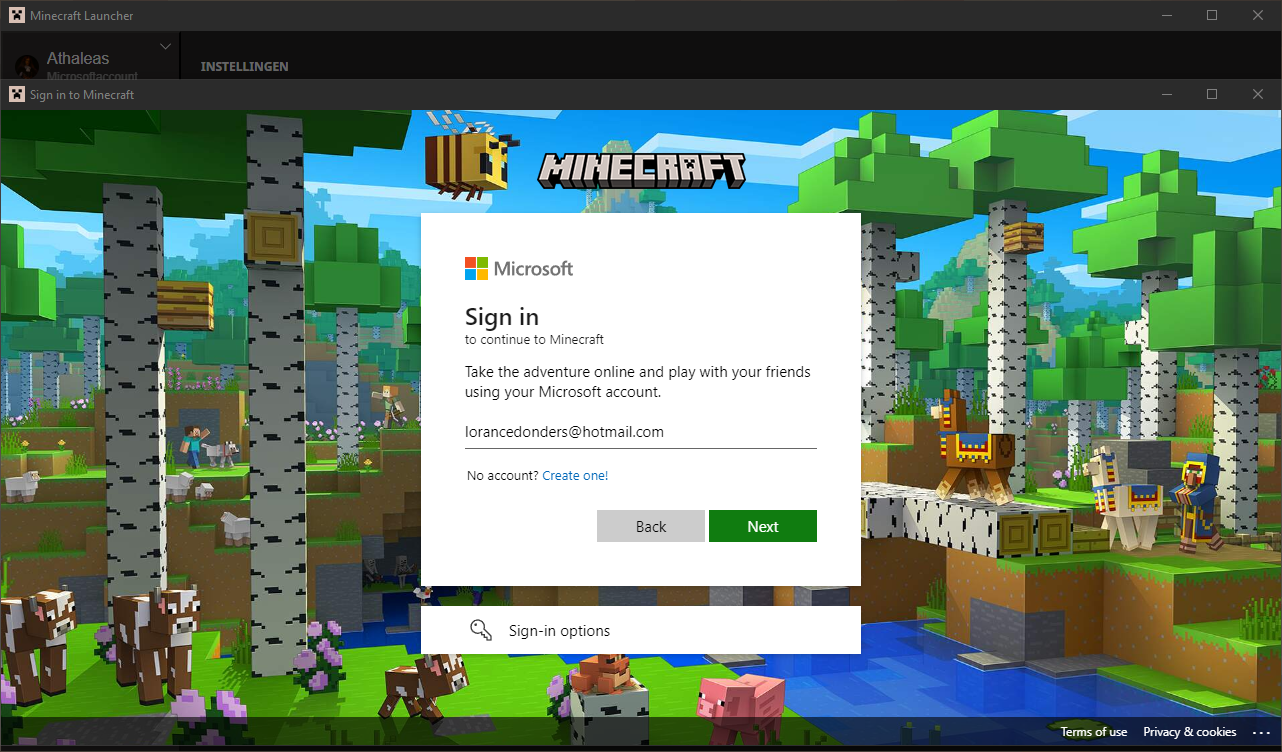Click the Athaleas profile avatar
1282x752 pixels.
pyautogui.click(x=28, y=65)
